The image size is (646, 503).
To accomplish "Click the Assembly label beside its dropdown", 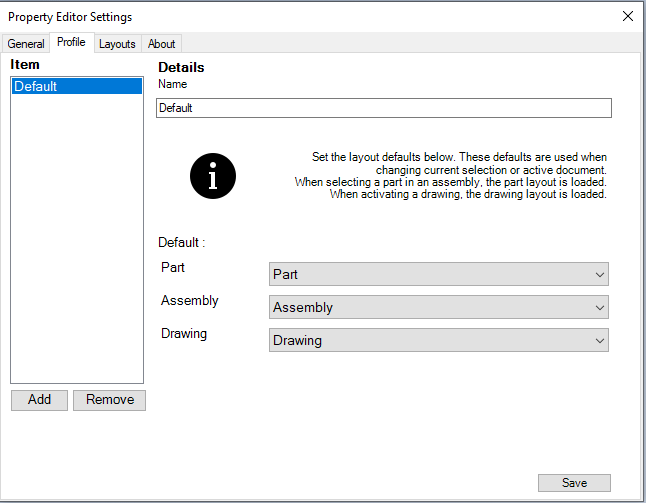I will point(190,301).
